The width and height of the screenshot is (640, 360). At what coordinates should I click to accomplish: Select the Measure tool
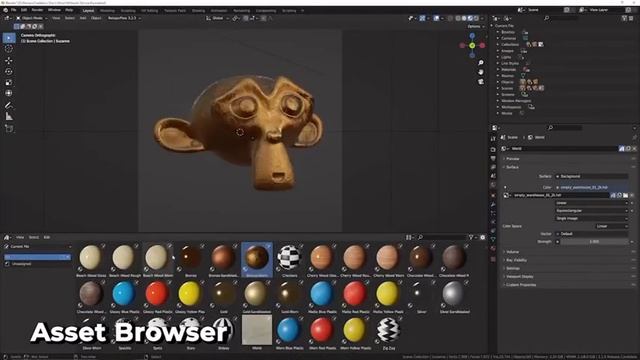[9, 117]
